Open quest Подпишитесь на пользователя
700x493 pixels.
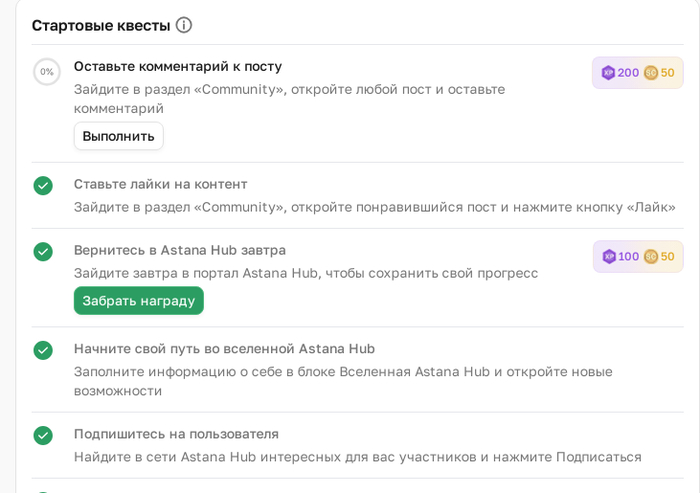tap(176, 433)
